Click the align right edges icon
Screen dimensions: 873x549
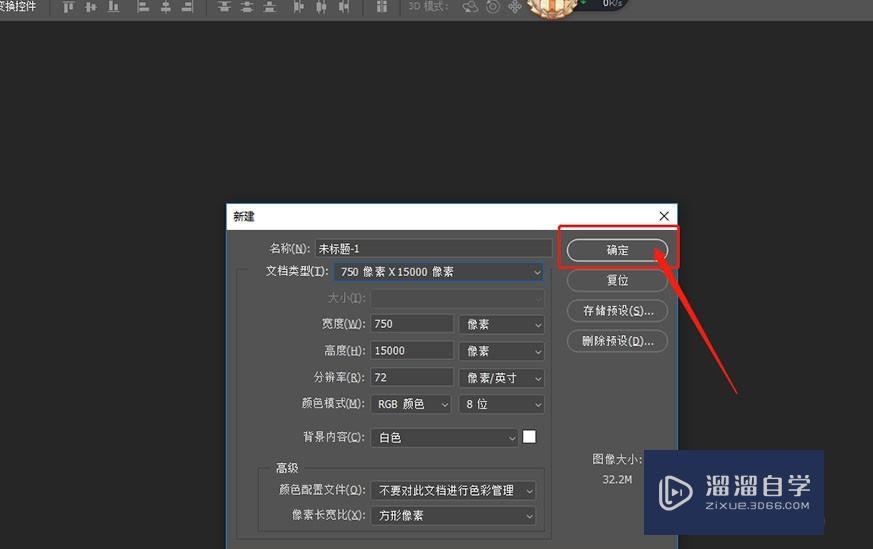pos(188,7)
